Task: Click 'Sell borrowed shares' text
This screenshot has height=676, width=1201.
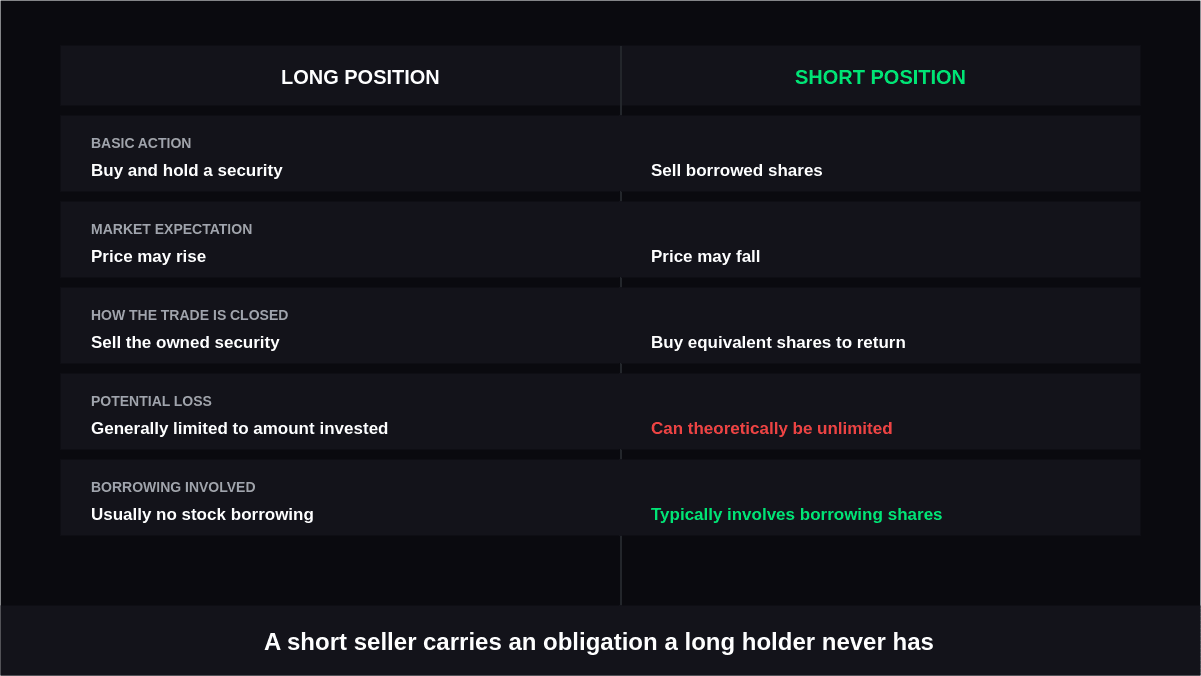Action: coord(737,171)
